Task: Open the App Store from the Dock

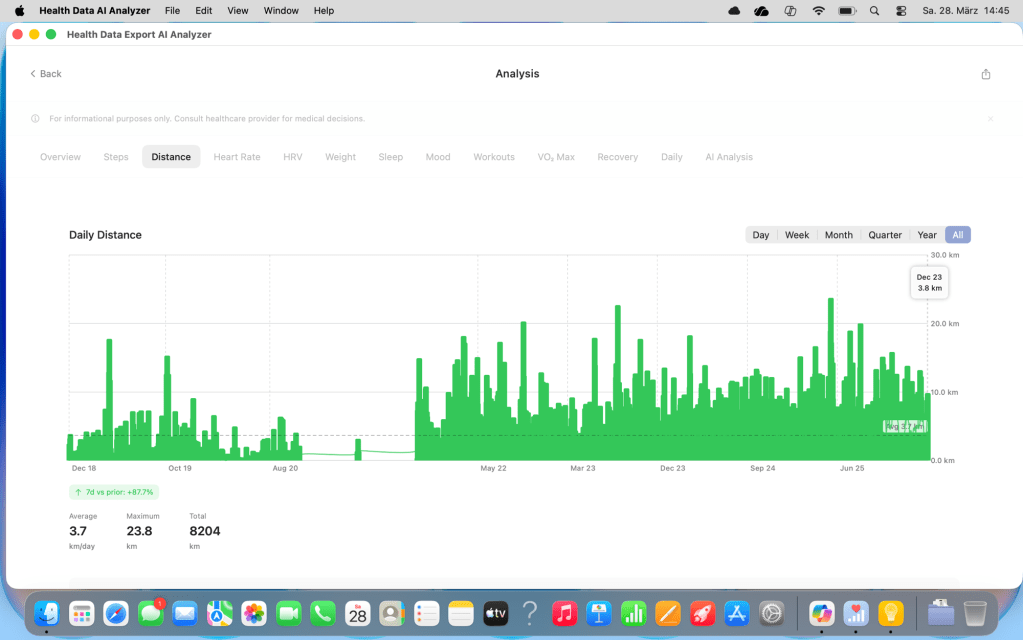Action: click(737, 613)
